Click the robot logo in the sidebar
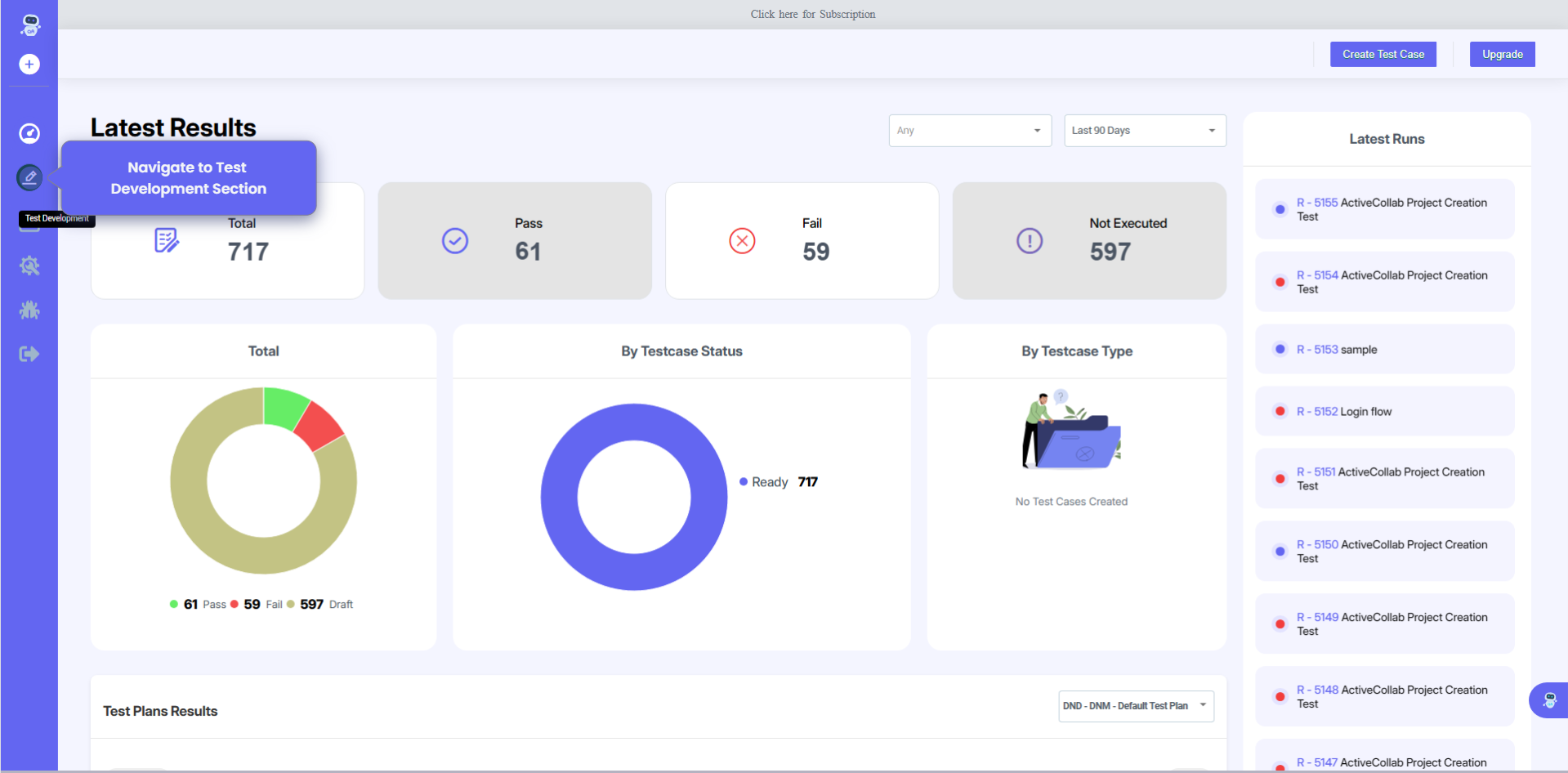 click(30, 25)
